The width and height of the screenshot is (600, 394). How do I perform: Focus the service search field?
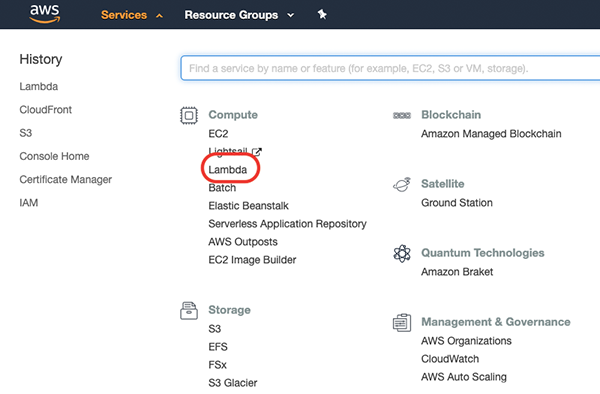[x=390, y=68]
